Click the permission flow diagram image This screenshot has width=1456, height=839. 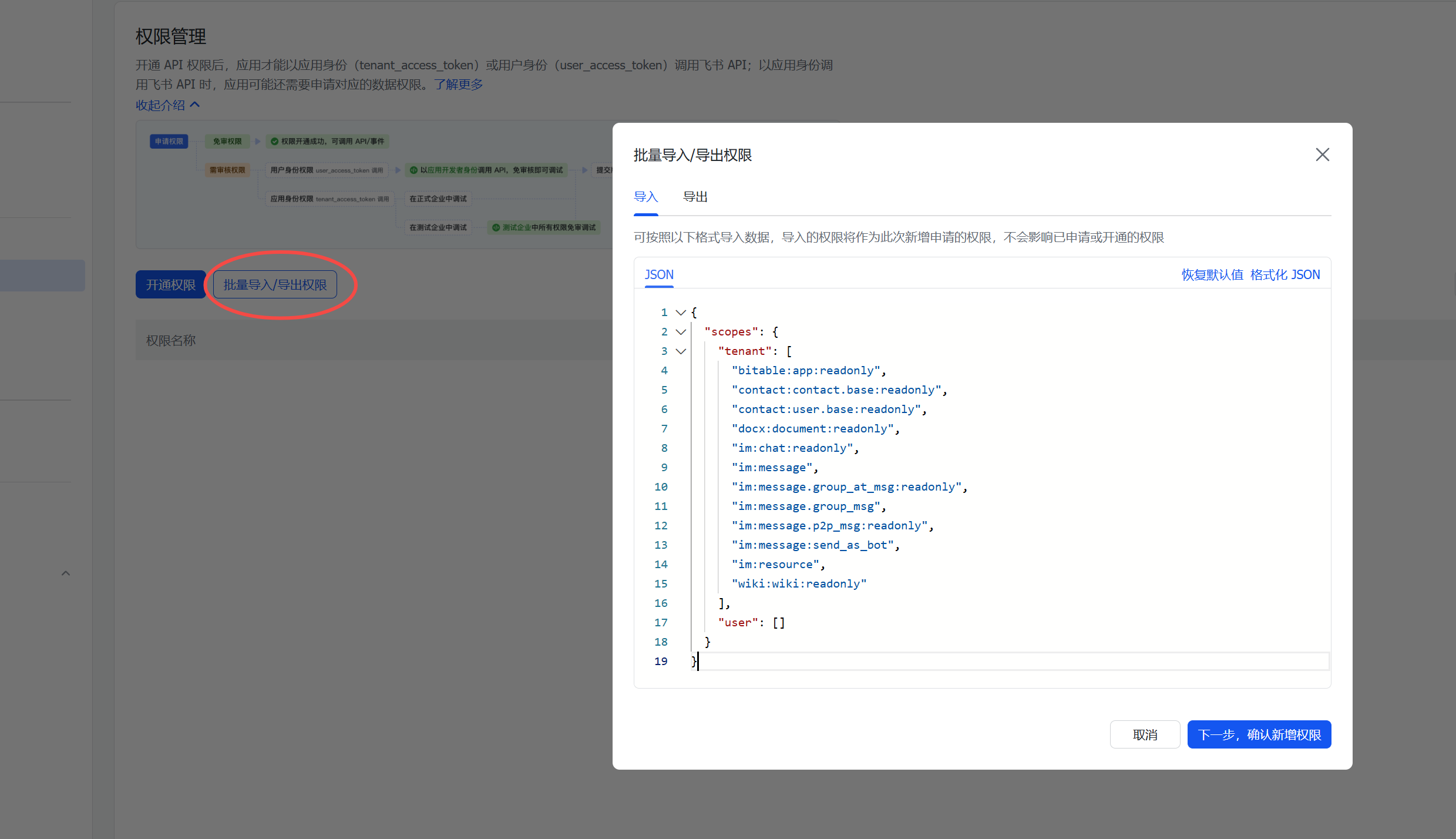click(x=376, y=184)
